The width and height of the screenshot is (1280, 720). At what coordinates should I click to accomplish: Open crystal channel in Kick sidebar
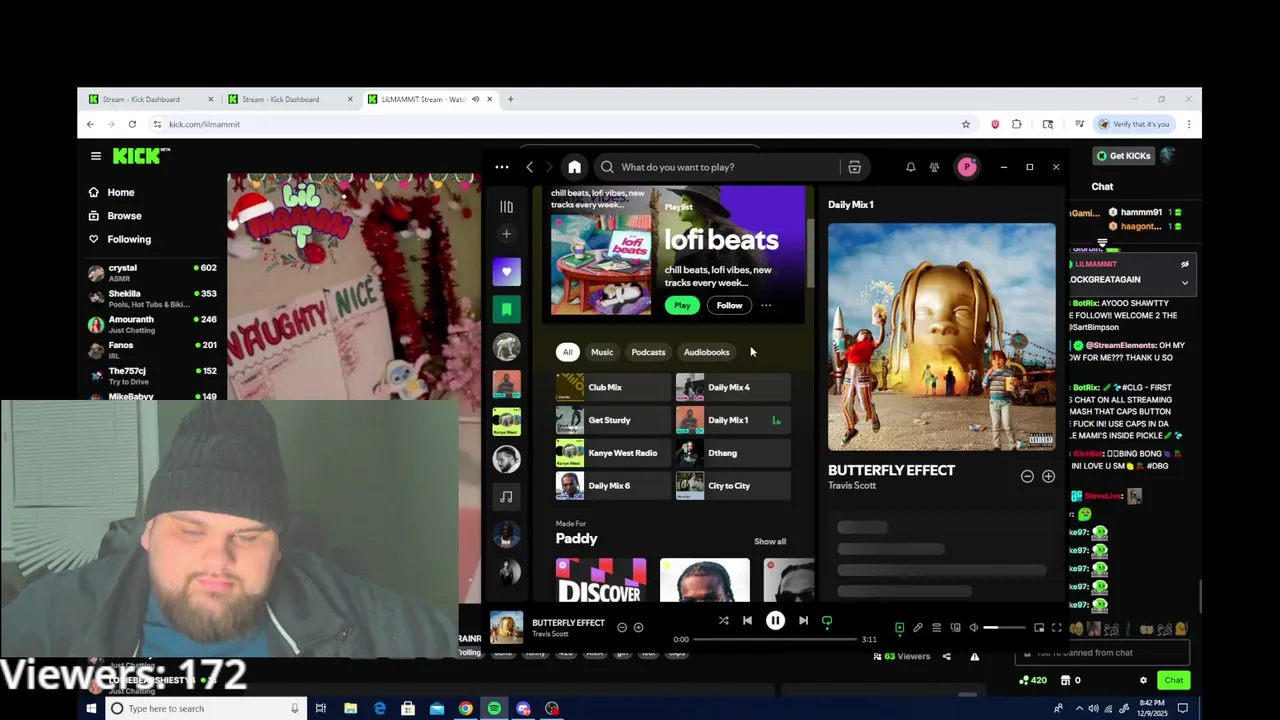(x=151, y=272)
